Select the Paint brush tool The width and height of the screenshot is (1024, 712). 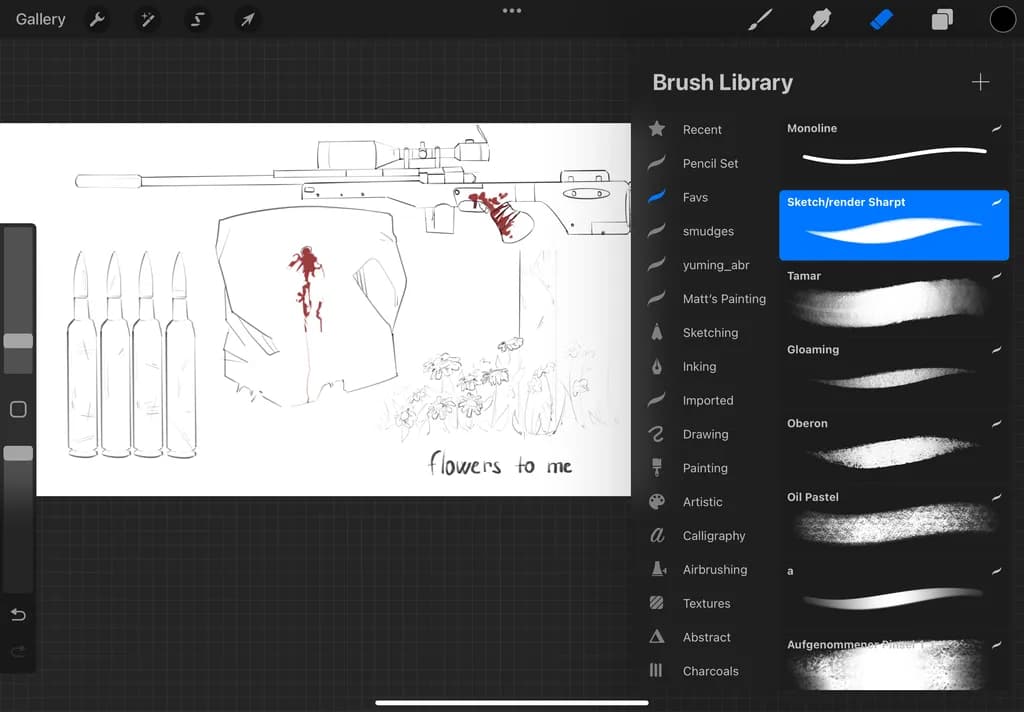click(760, 20)
